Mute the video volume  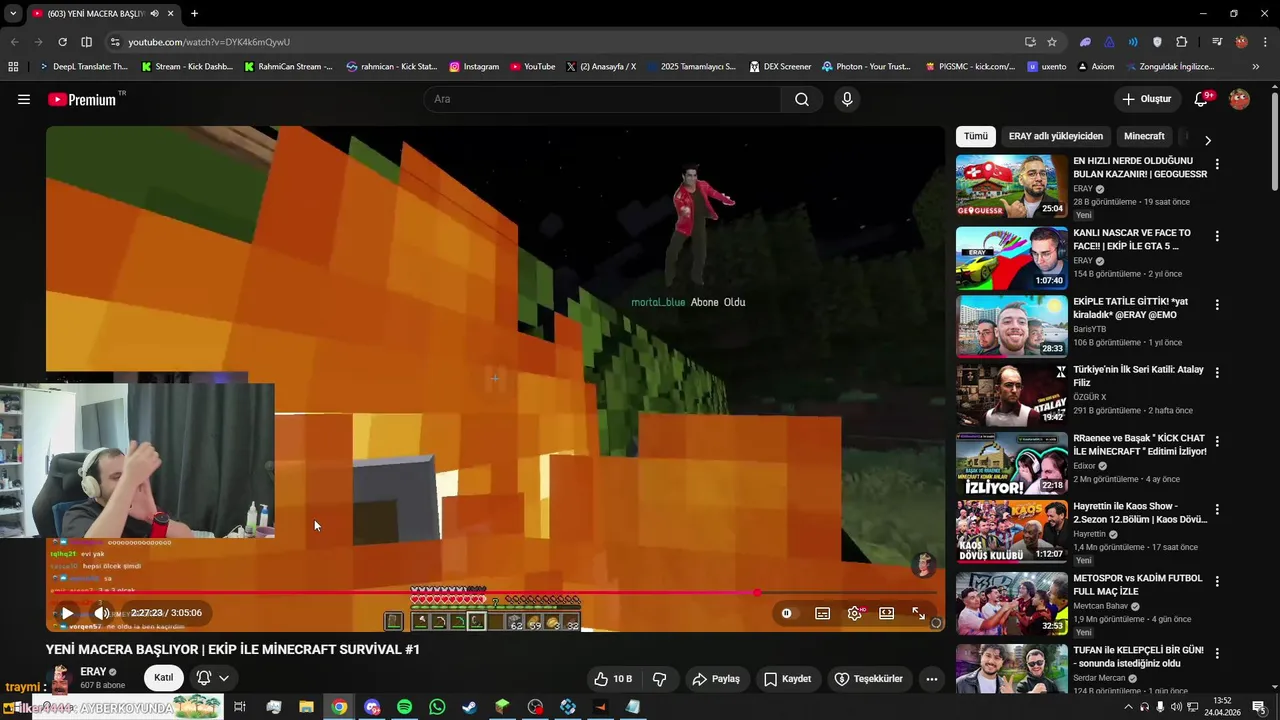(101, 613)
